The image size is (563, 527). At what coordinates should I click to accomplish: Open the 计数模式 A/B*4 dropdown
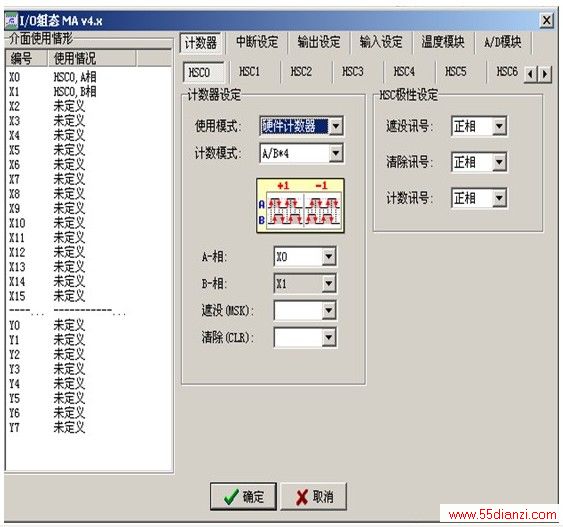click(x=336, y=154)
